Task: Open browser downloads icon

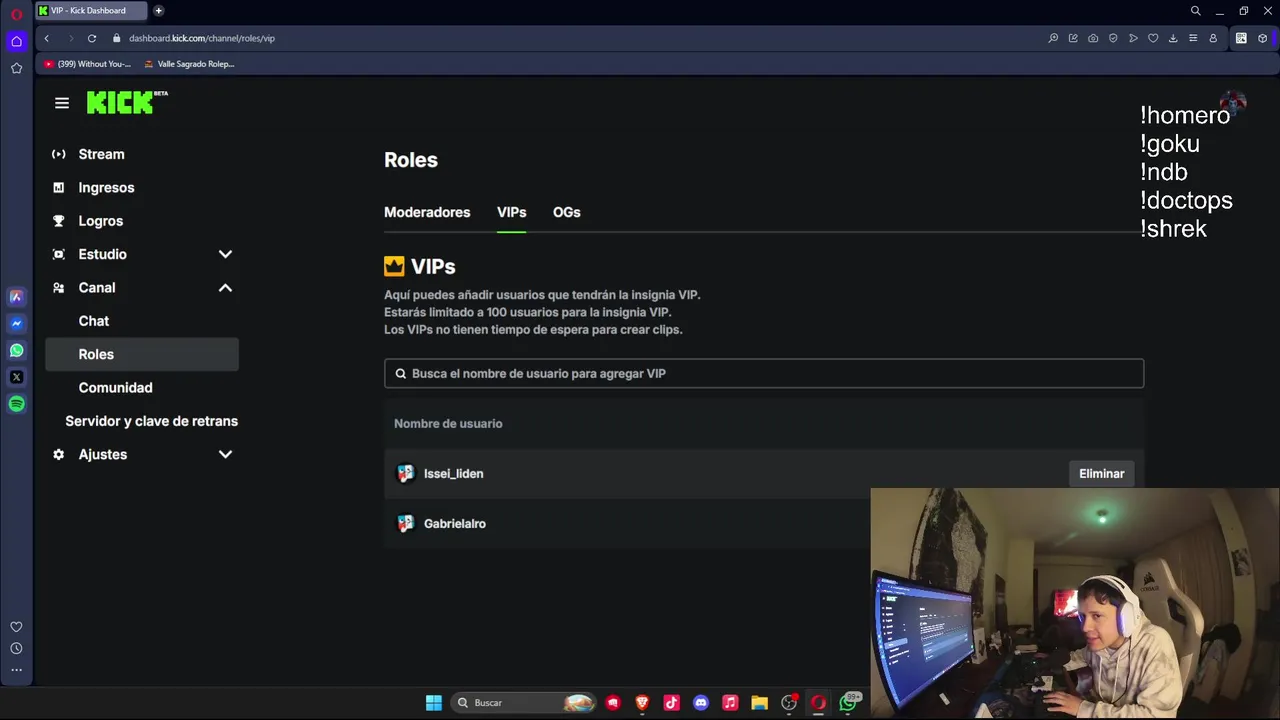Action: click(1173, 38)
